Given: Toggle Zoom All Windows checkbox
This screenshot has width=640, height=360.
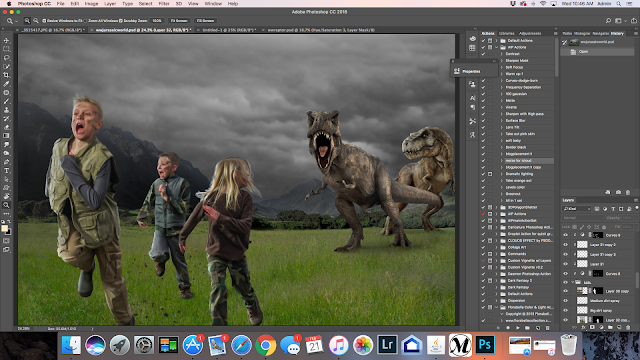Looking at the screenshot, I should tap(85, 20).
